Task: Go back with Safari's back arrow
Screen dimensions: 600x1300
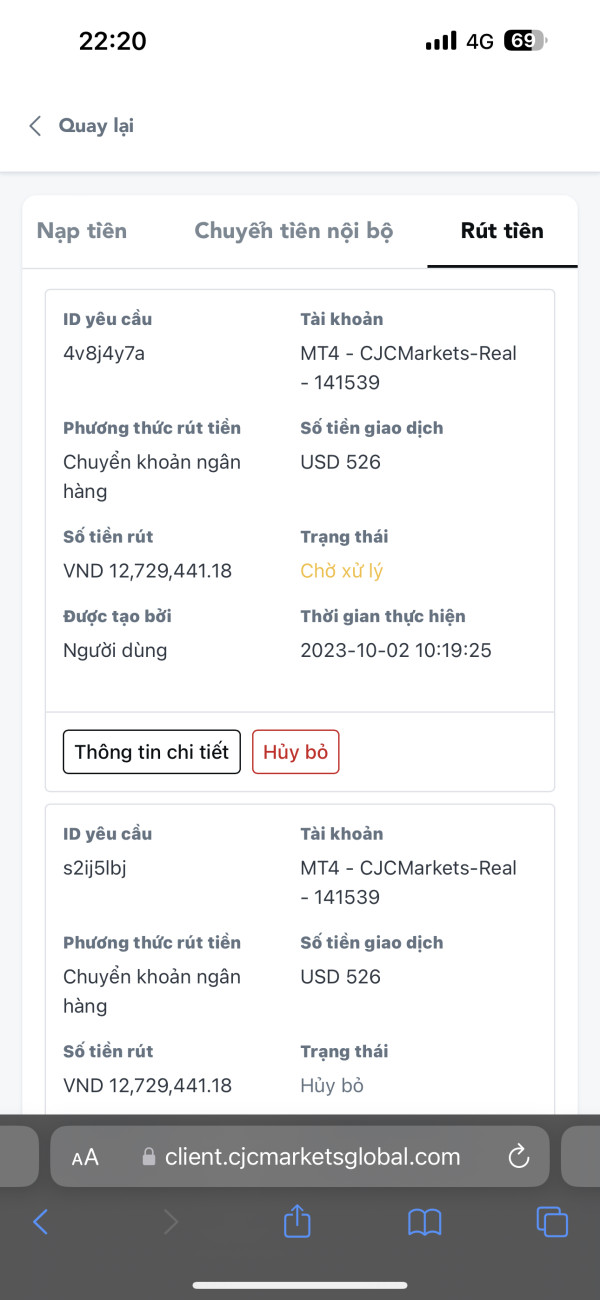Action: point(41,1221)
